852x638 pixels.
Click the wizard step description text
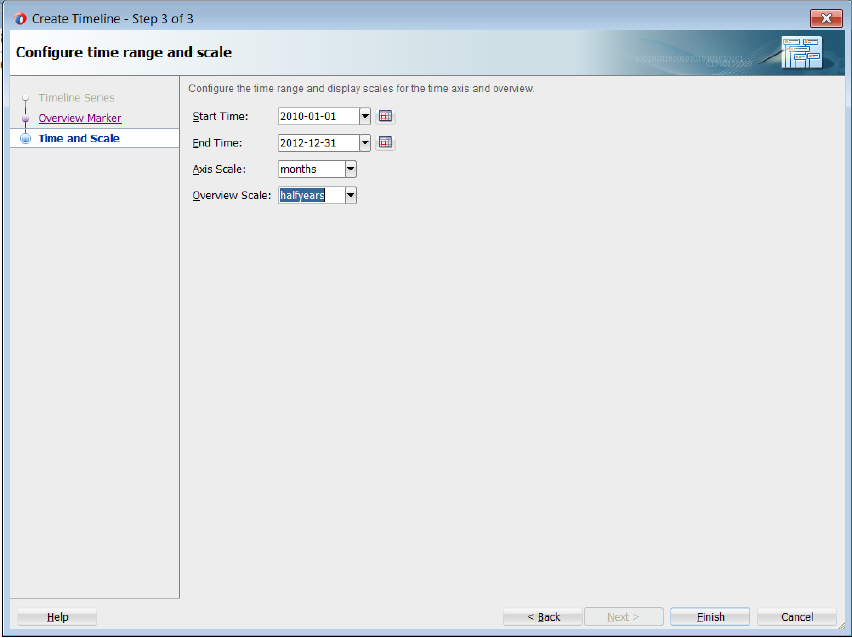361,88
